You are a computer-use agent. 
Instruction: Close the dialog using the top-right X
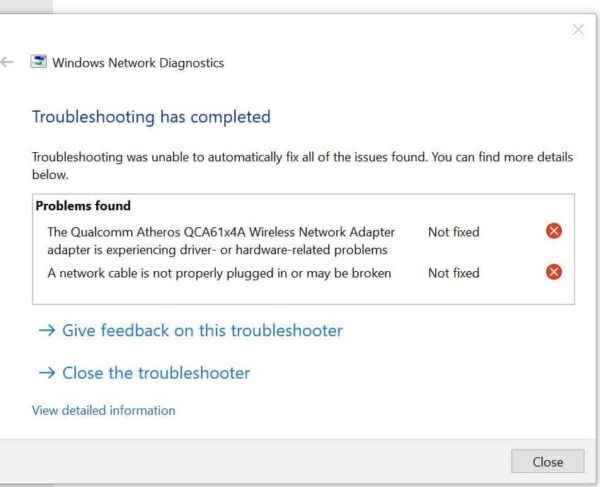pyautogui.click(x=578, y=30)
